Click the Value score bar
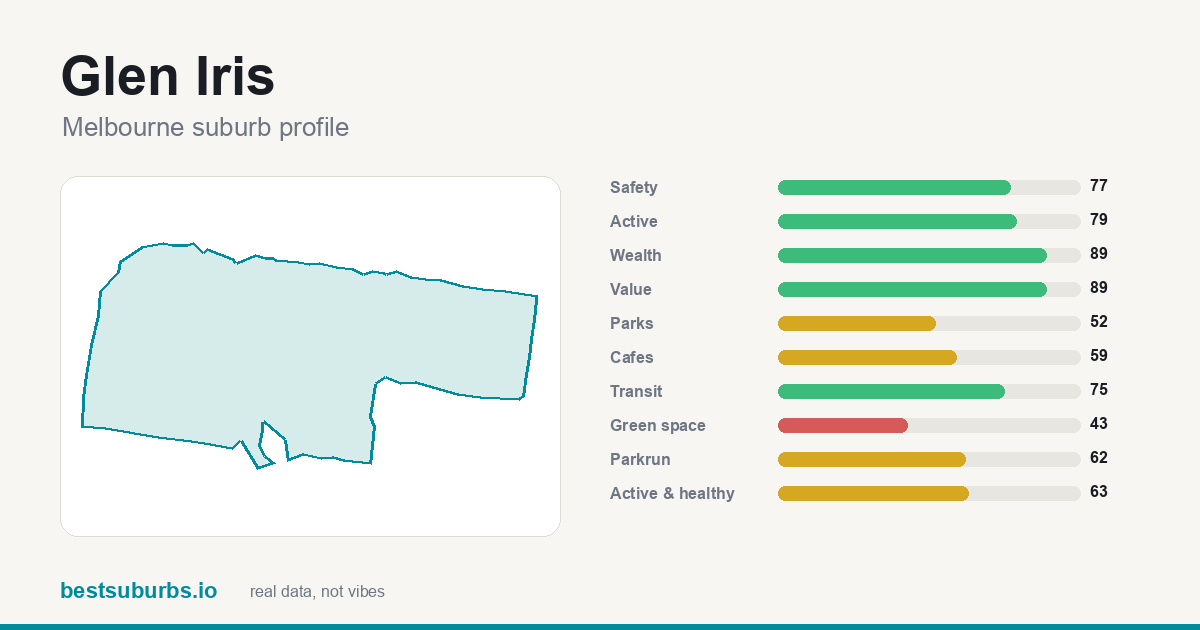The height and width of the screenshot is (630, 1200). (x=929, y=289)
